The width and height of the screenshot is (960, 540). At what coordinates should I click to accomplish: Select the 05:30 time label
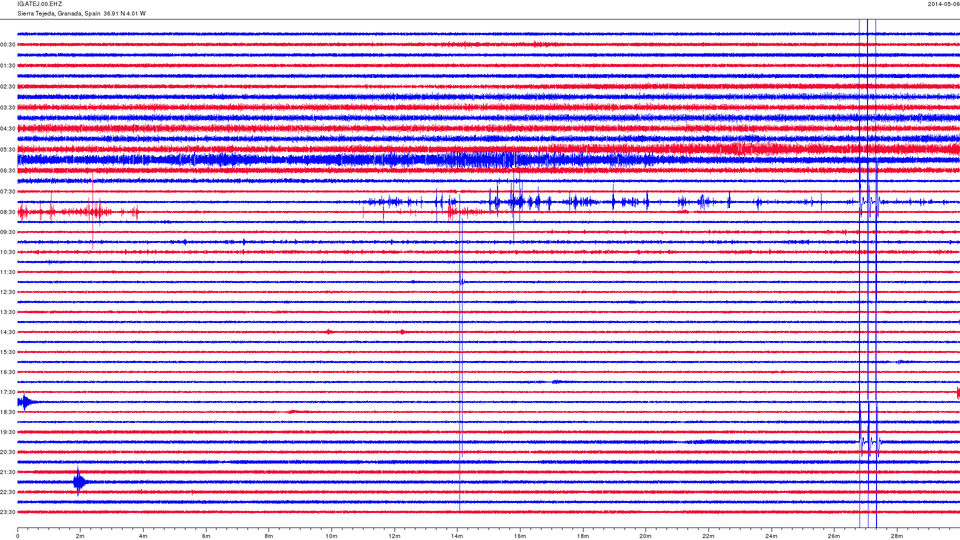pos(7,149)
